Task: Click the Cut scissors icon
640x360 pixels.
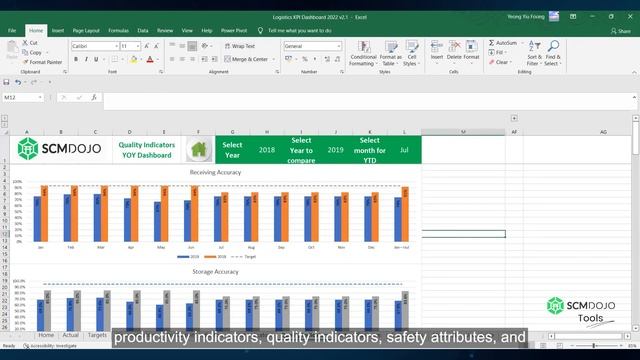Action: click(x=25, y=42)
